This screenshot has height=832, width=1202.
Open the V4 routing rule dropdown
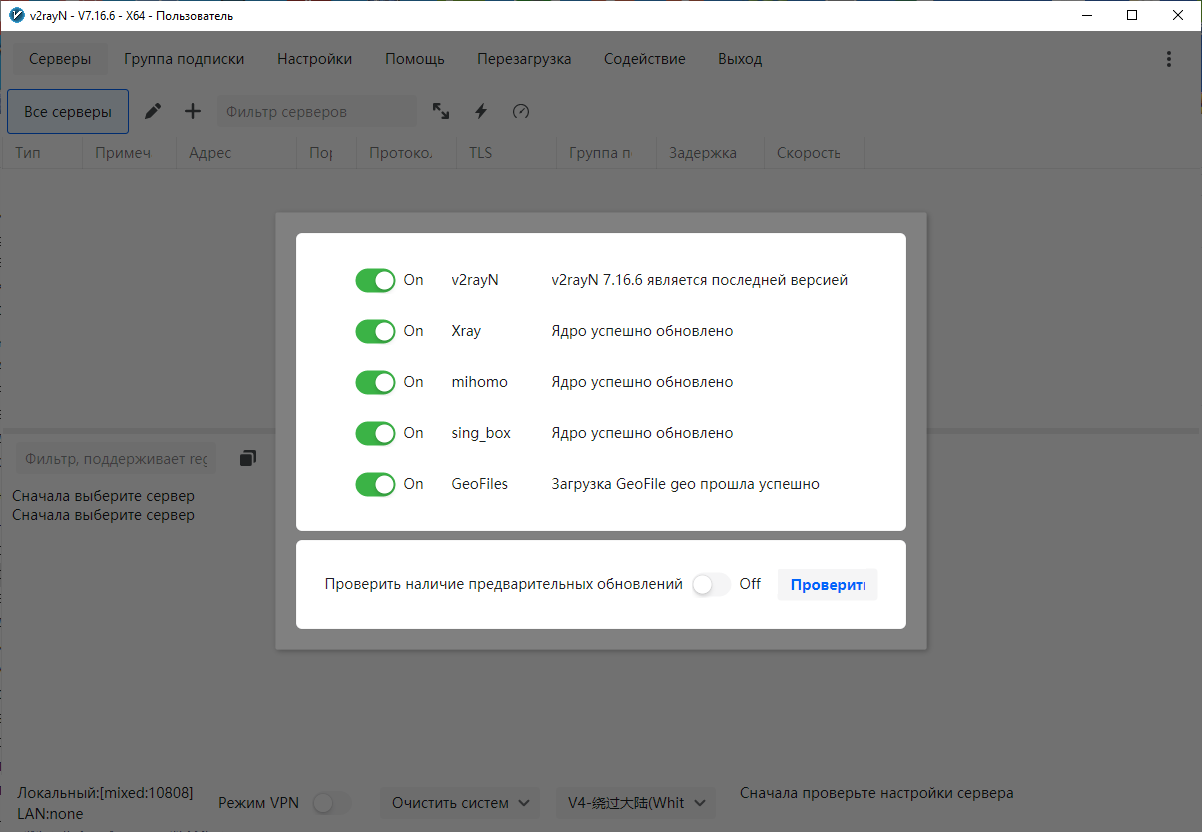coord(635,803)
